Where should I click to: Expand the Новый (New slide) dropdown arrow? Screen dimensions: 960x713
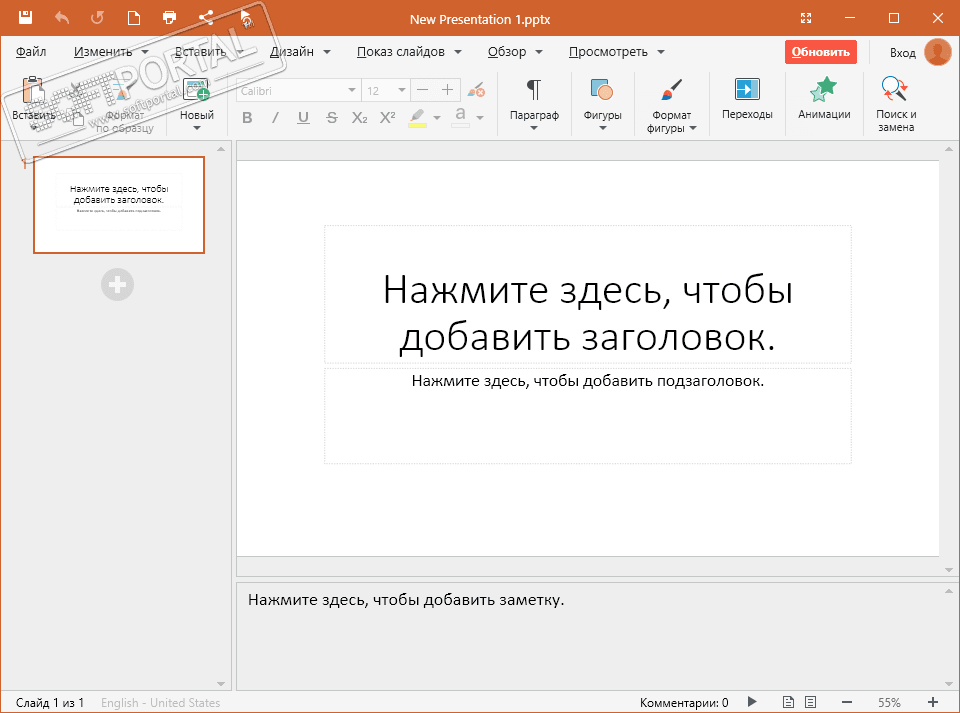point(196,127)
